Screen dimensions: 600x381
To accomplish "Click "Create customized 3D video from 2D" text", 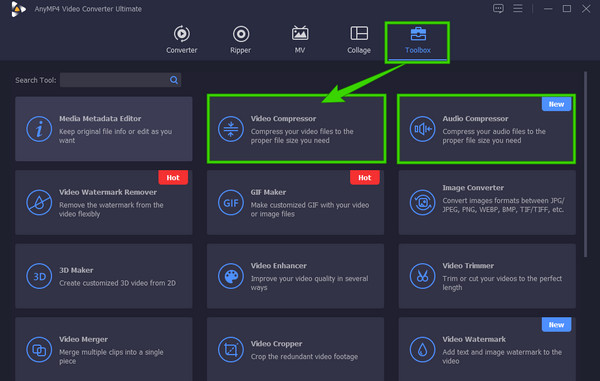I will point(117,283).
